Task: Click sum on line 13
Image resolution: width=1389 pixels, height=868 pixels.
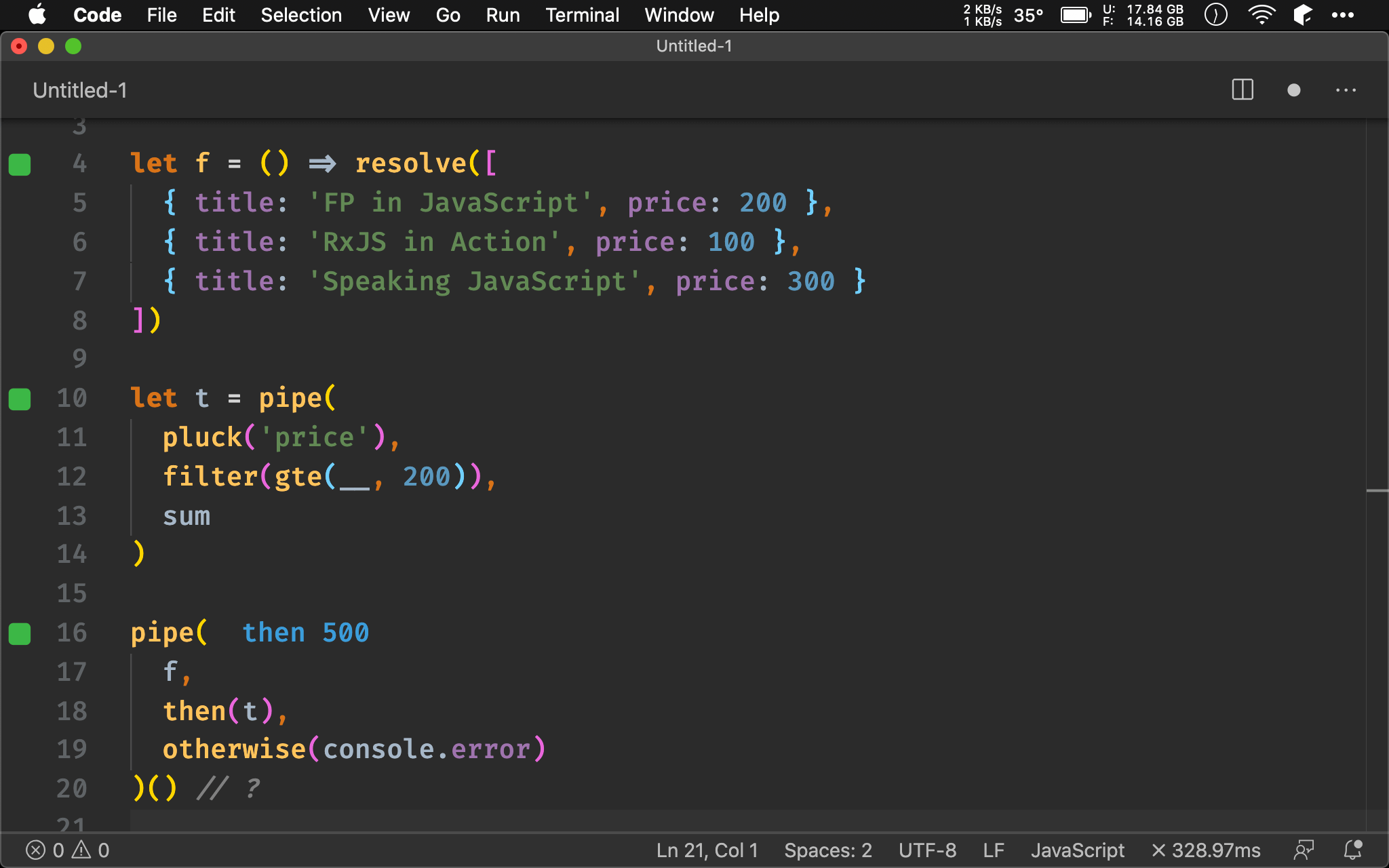Action: pos(187,516)
